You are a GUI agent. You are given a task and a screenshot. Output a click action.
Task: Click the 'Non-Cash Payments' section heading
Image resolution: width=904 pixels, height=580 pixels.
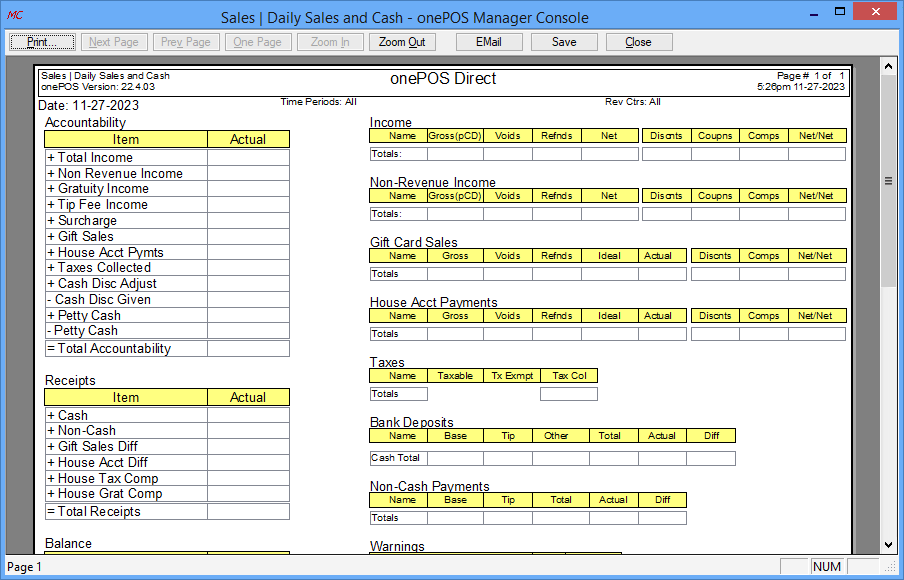pyautogui.click(x=430, y=486)
